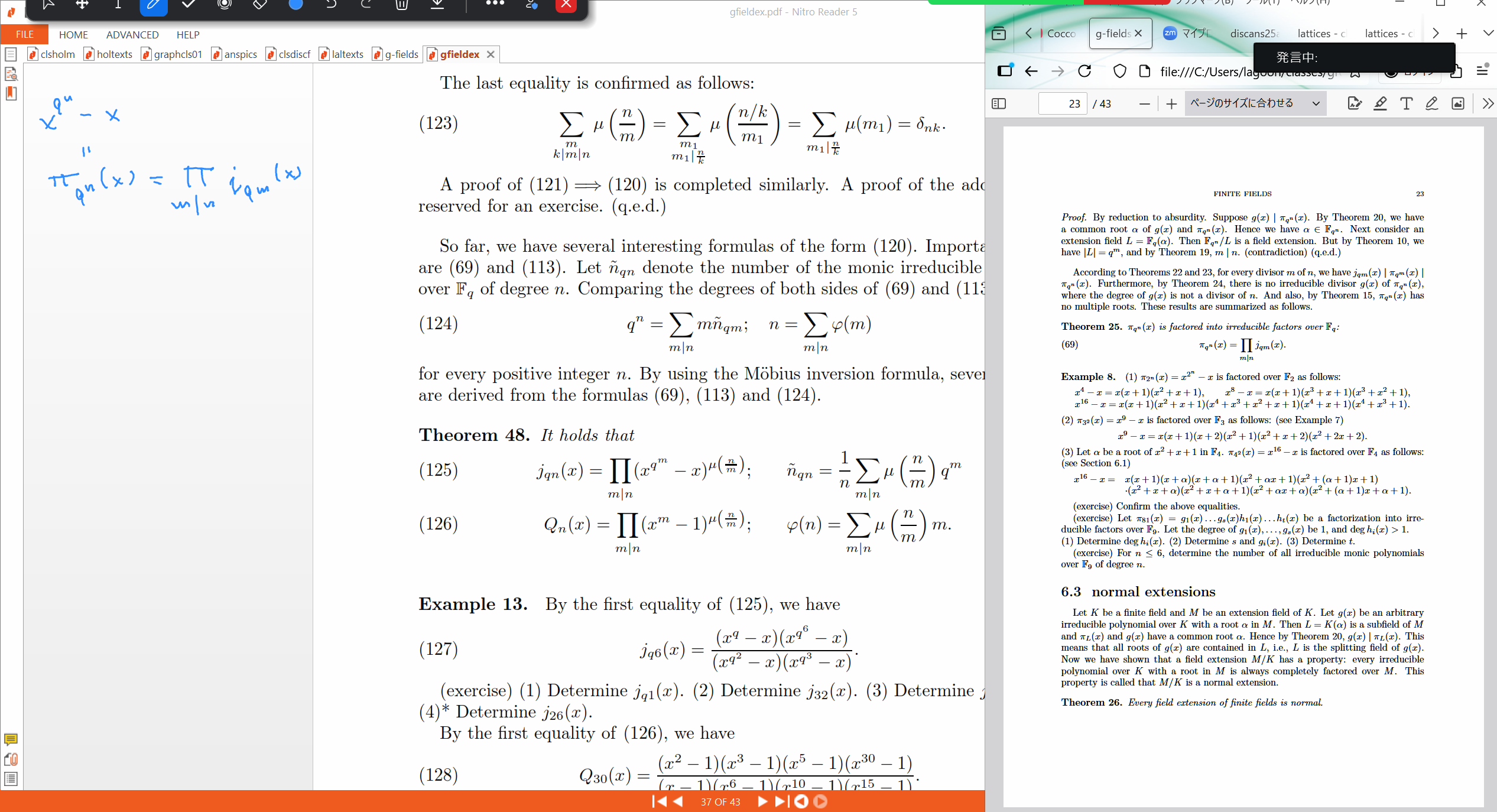Click the browser reload button
The image size is (1497, 812).
[1084, 72]
